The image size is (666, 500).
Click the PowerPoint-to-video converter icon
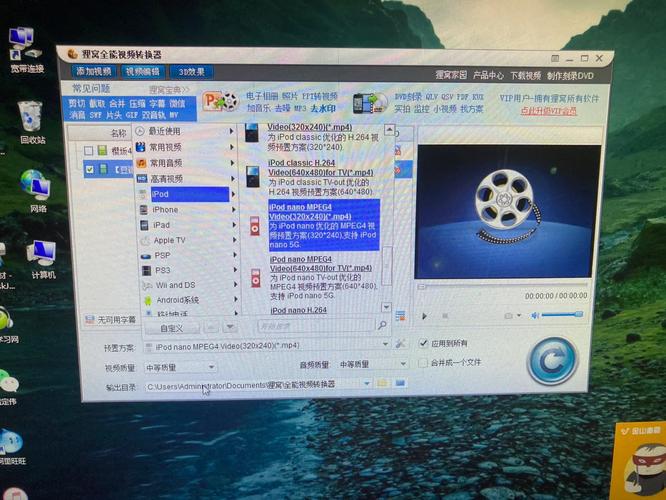coord(220,102)
